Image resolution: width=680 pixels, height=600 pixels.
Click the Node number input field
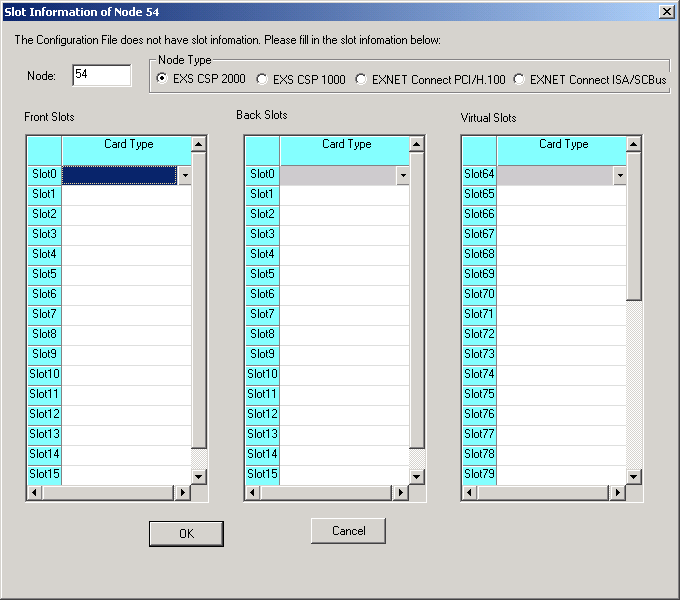pos(101,76)
